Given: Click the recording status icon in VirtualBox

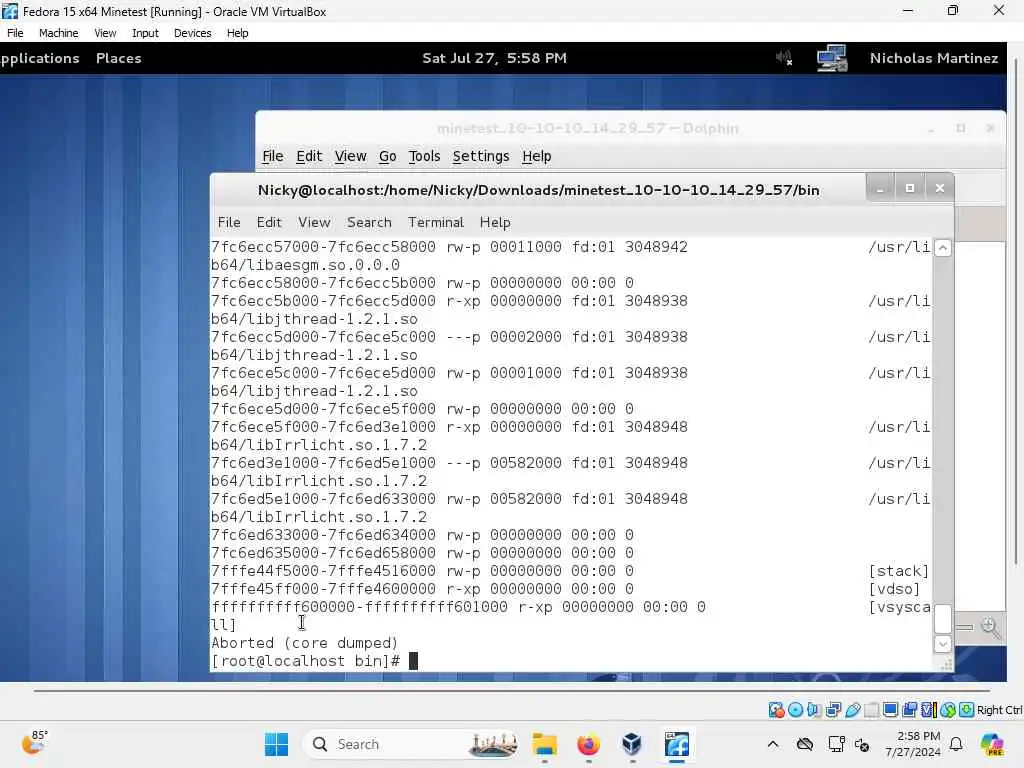Looking at the screenshot, I should 910,710.
